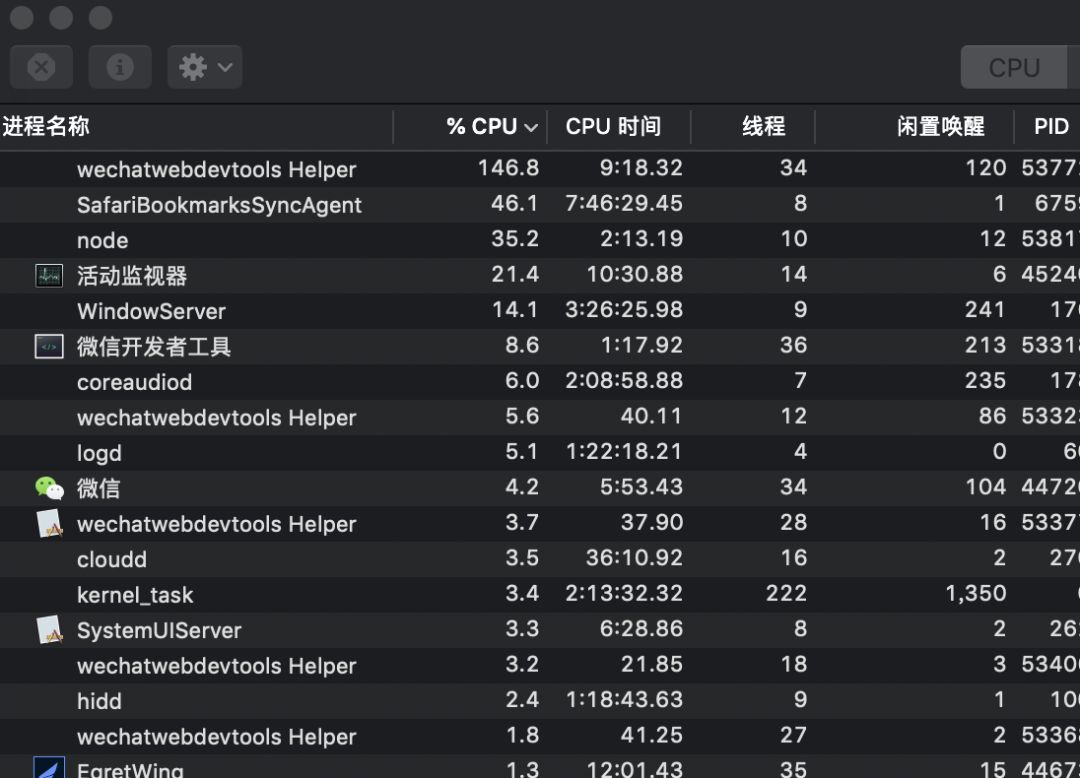Select the logd process name
The height and width of the screenshot is (778, 1080).
click(99, 453)
